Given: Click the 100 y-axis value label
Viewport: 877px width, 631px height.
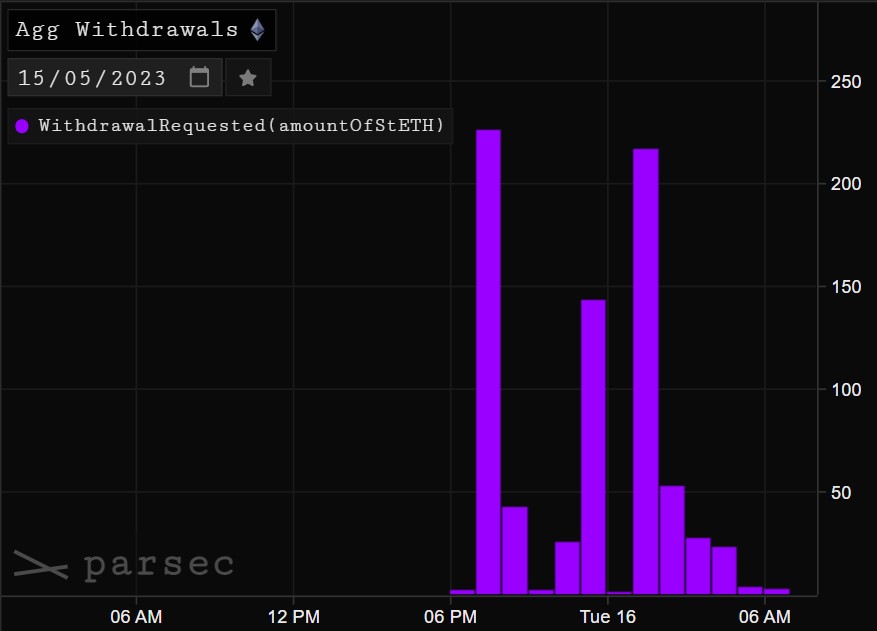Looking at the screenshot, I should coord(846,389).
